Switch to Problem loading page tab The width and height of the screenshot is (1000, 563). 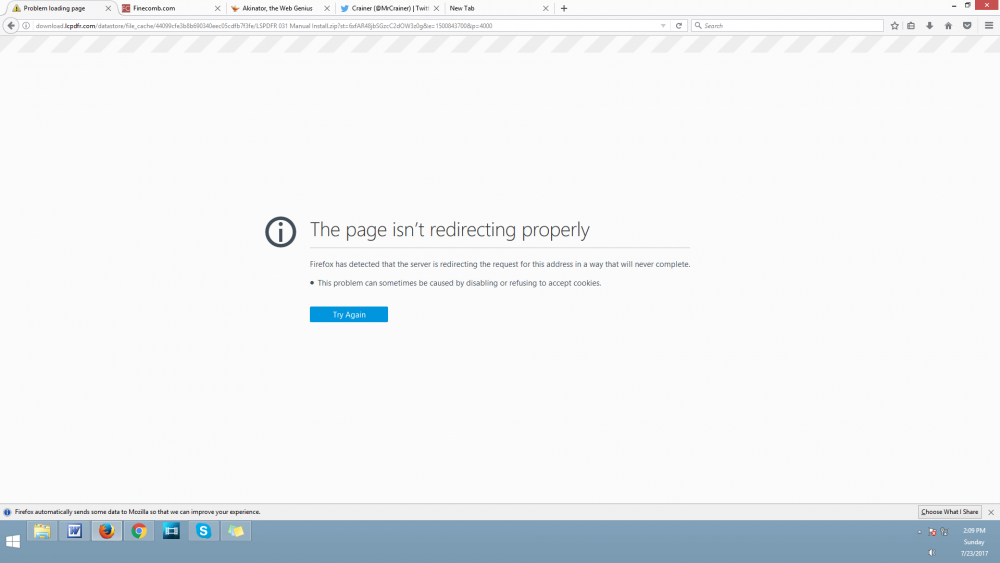click(x=55, y=8)
